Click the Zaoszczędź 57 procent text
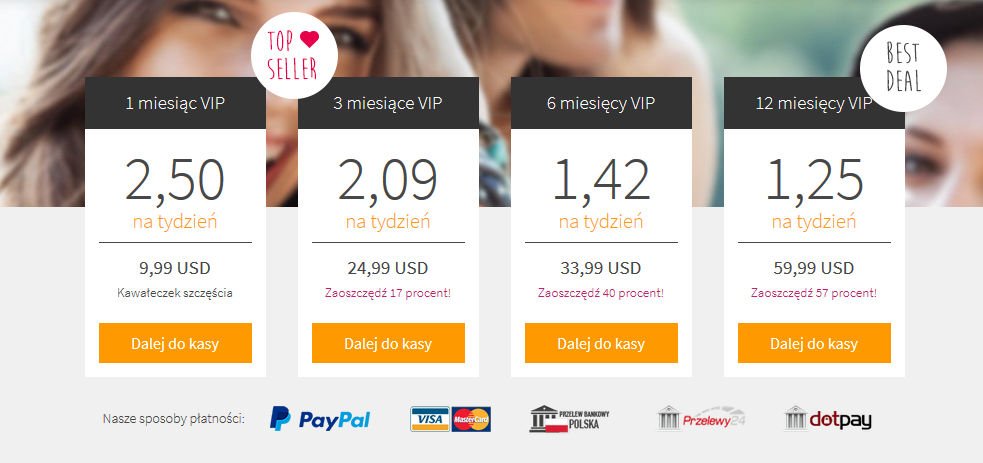 coord(814,293)
